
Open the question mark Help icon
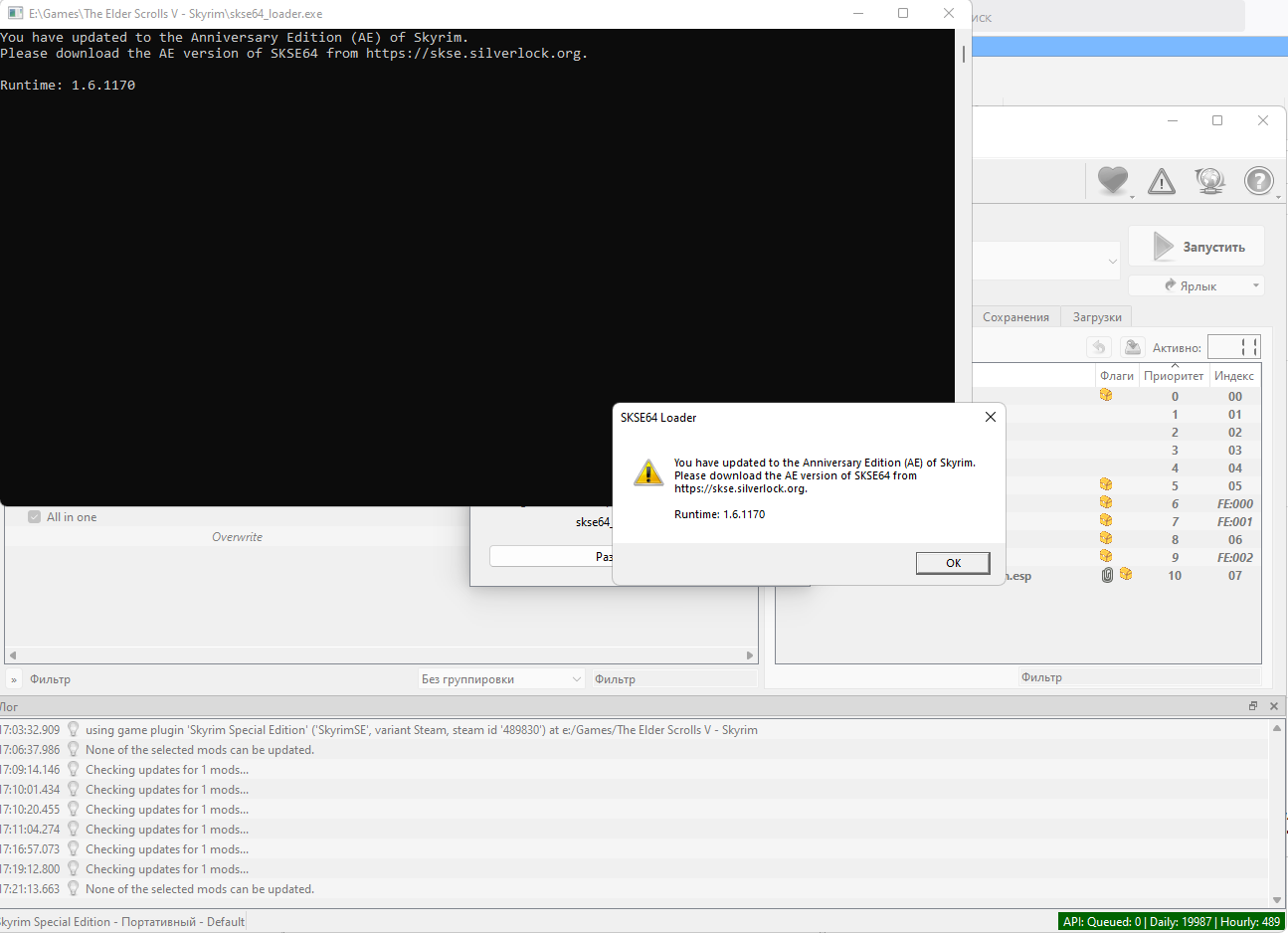(1259, 180)
